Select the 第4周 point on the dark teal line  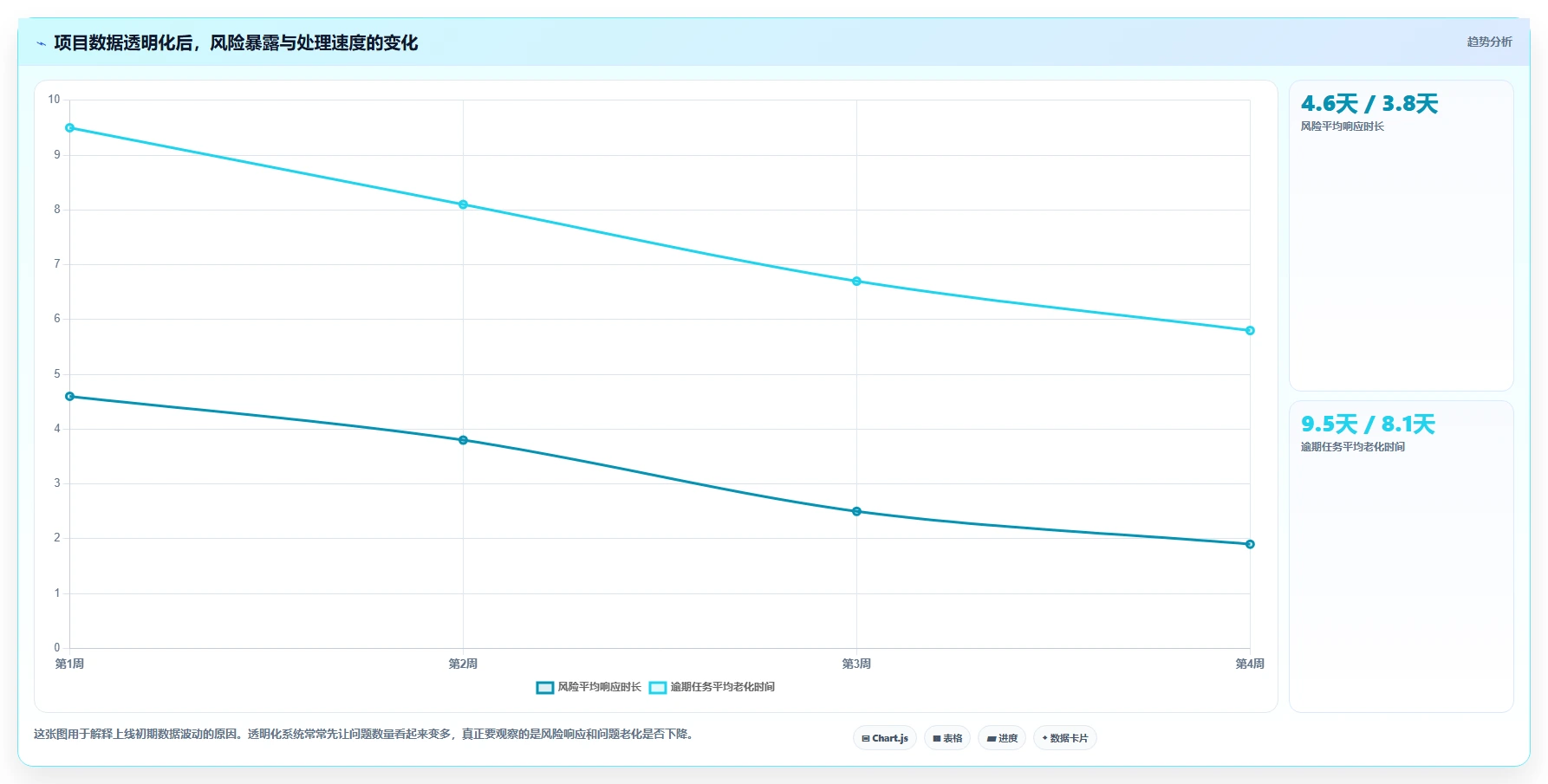point(1250,544)
